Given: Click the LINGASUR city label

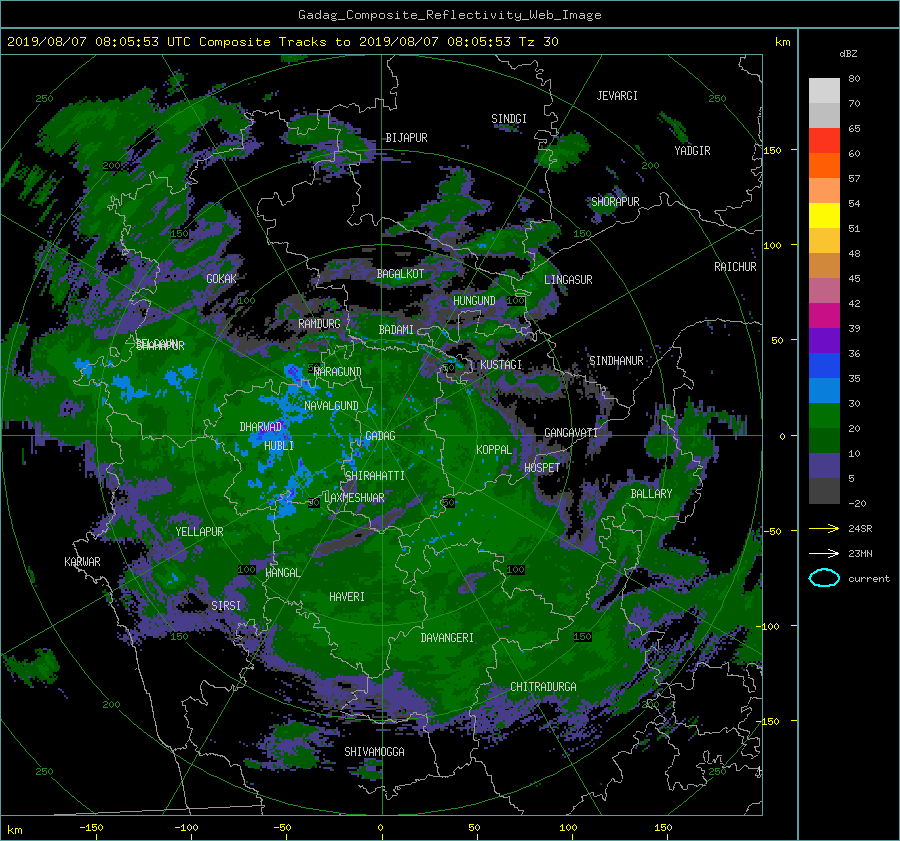Looking at the screenshot, I should [x=568, y=280].
